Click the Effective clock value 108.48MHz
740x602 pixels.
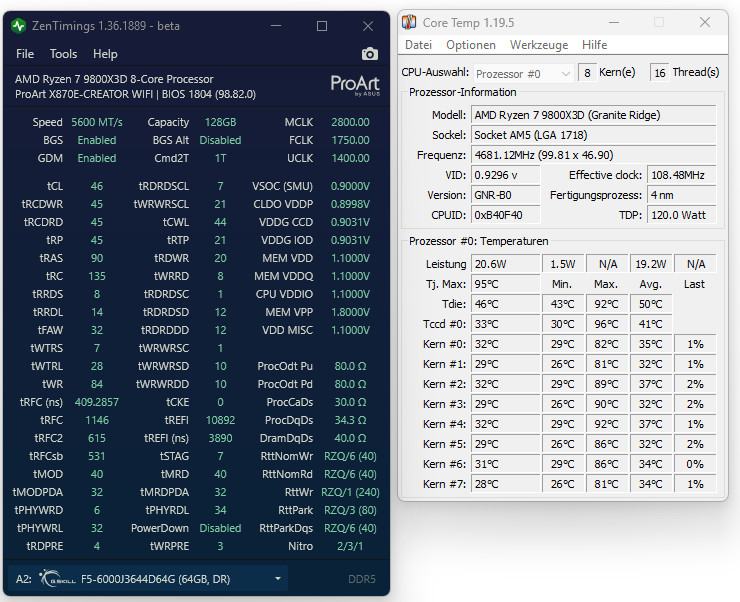(x=681, y=175)
